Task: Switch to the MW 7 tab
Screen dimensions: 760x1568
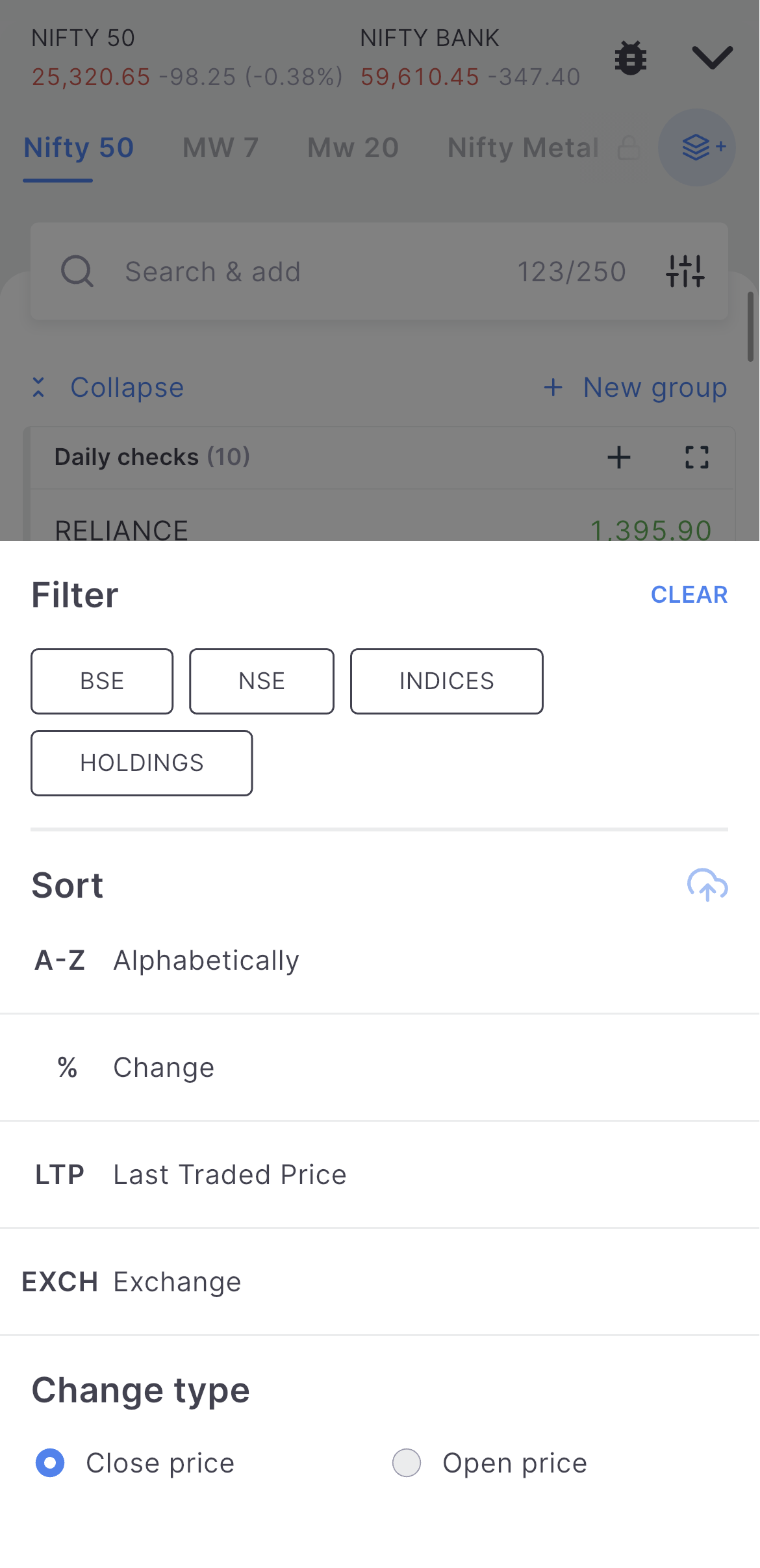Action: (x=220, y=148)
